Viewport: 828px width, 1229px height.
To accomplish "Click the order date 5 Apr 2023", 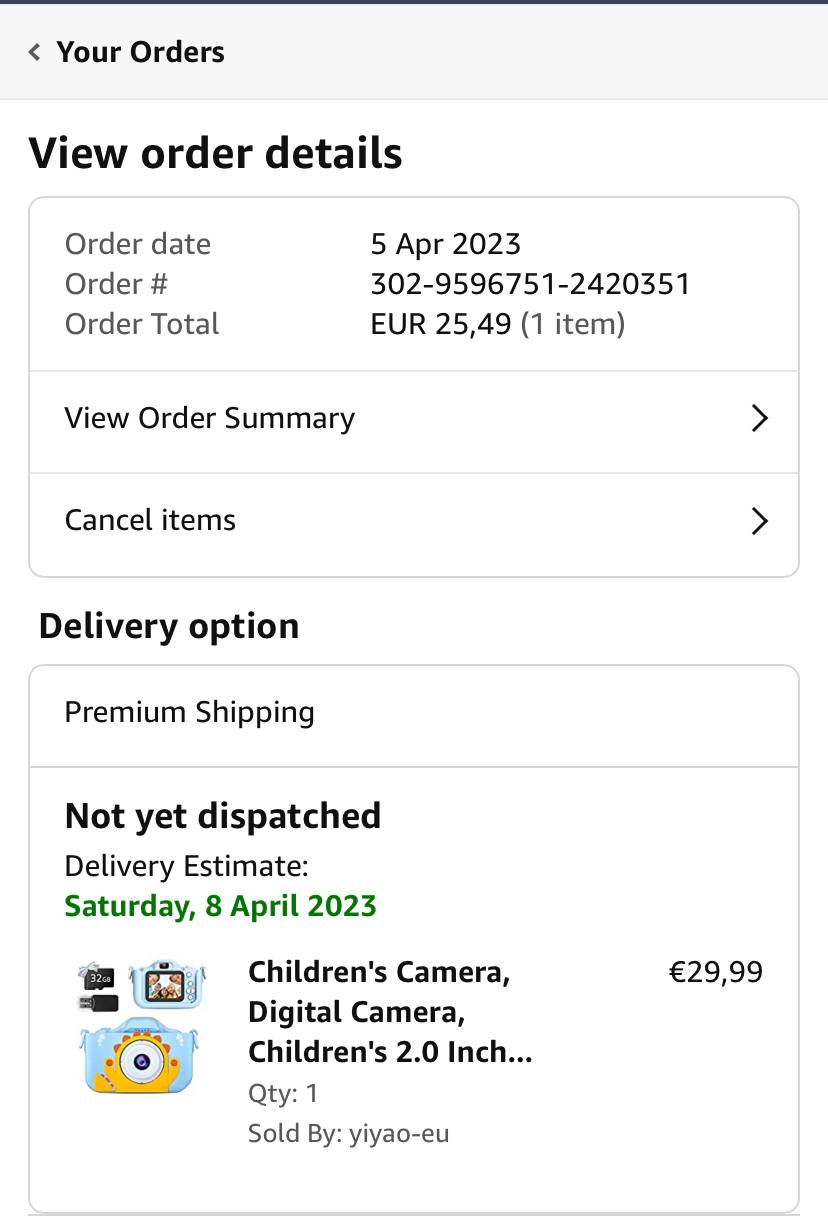I will [445, 244].
